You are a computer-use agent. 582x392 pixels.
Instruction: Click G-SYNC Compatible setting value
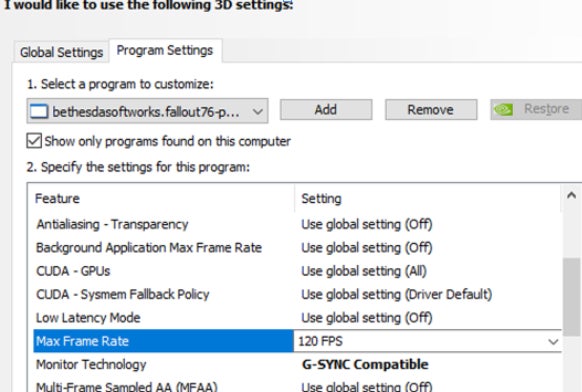(x=365, y=365)
